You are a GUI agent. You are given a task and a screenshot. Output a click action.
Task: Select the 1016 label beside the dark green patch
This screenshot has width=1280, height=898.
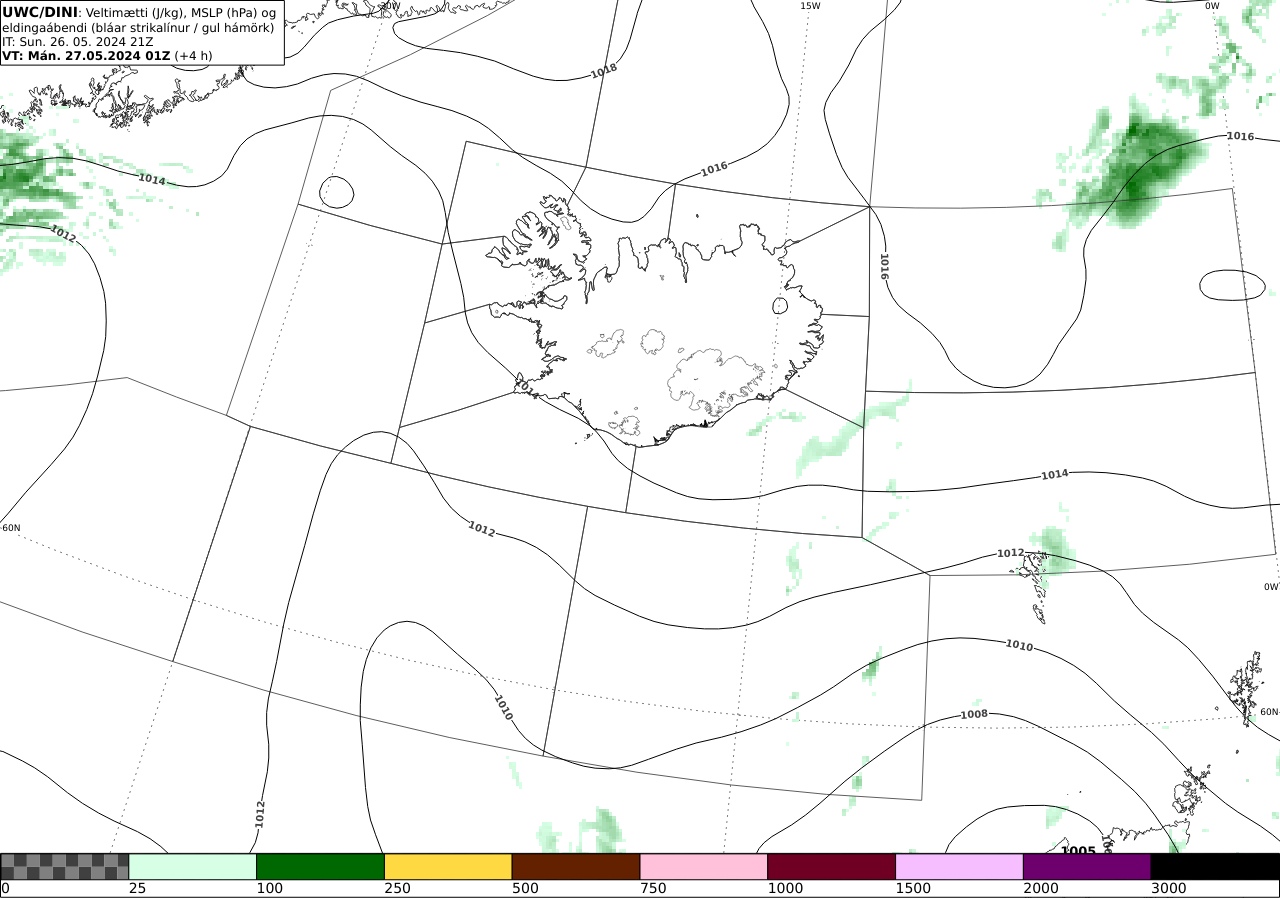coord(1240,136)
